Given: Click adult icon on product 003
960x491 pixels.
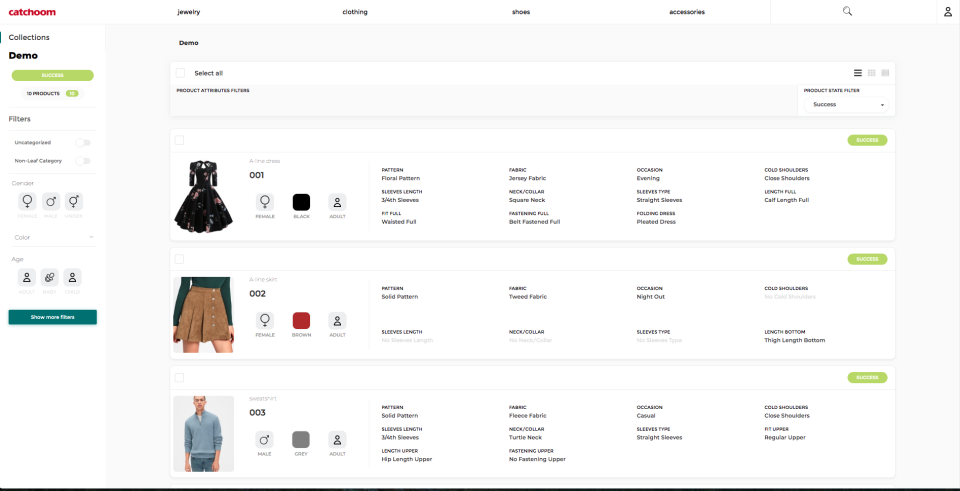Looking at the screenshot, I should (337, 440).
